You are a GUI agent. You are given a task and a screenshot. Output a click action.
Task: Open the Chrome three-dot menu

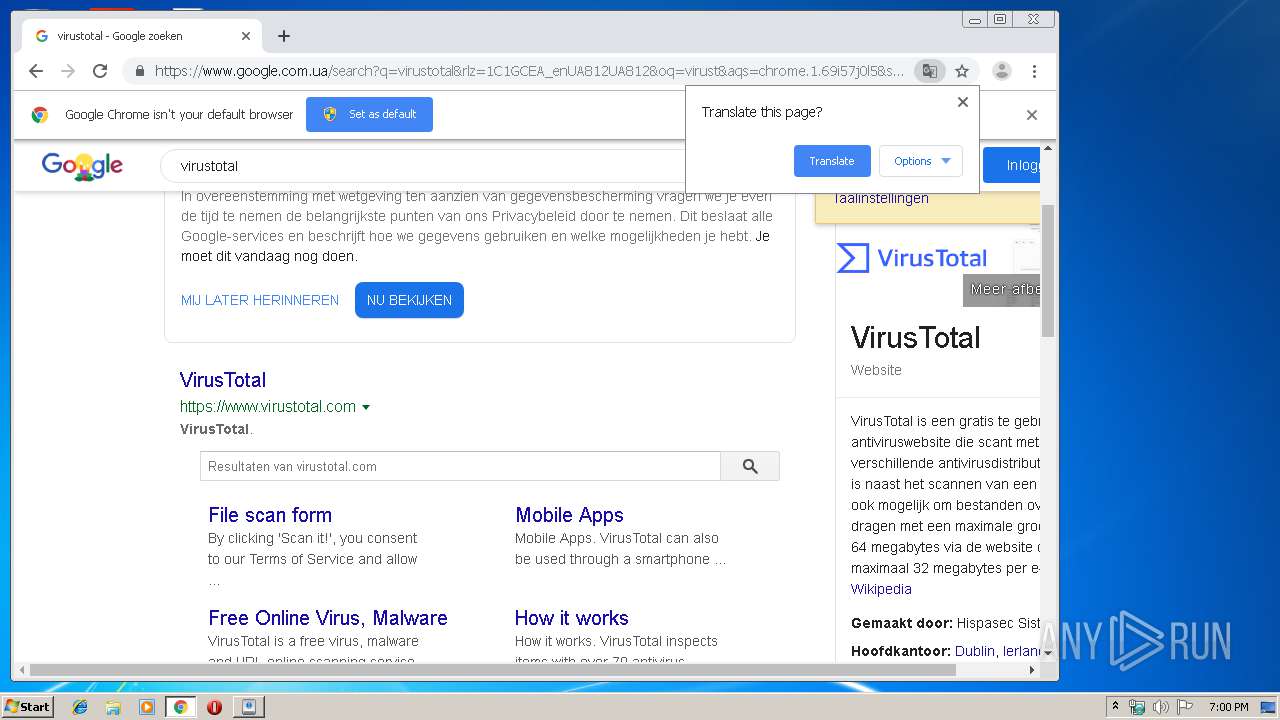1034,71
